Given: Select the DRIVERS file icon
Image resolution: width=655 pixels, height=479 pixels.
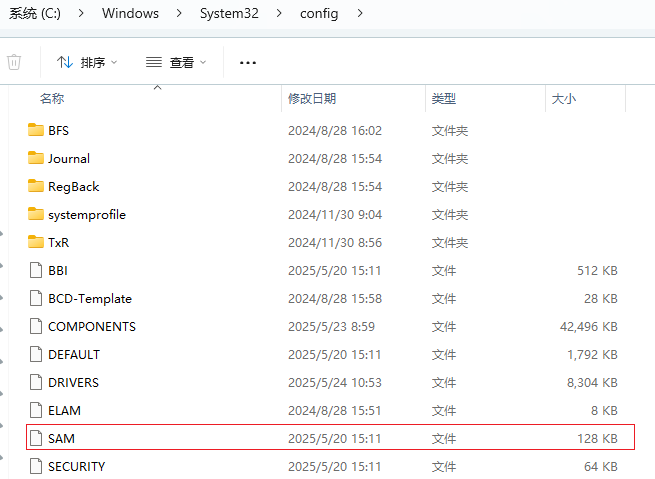Looking at the screenshot, I should point(36,382).
